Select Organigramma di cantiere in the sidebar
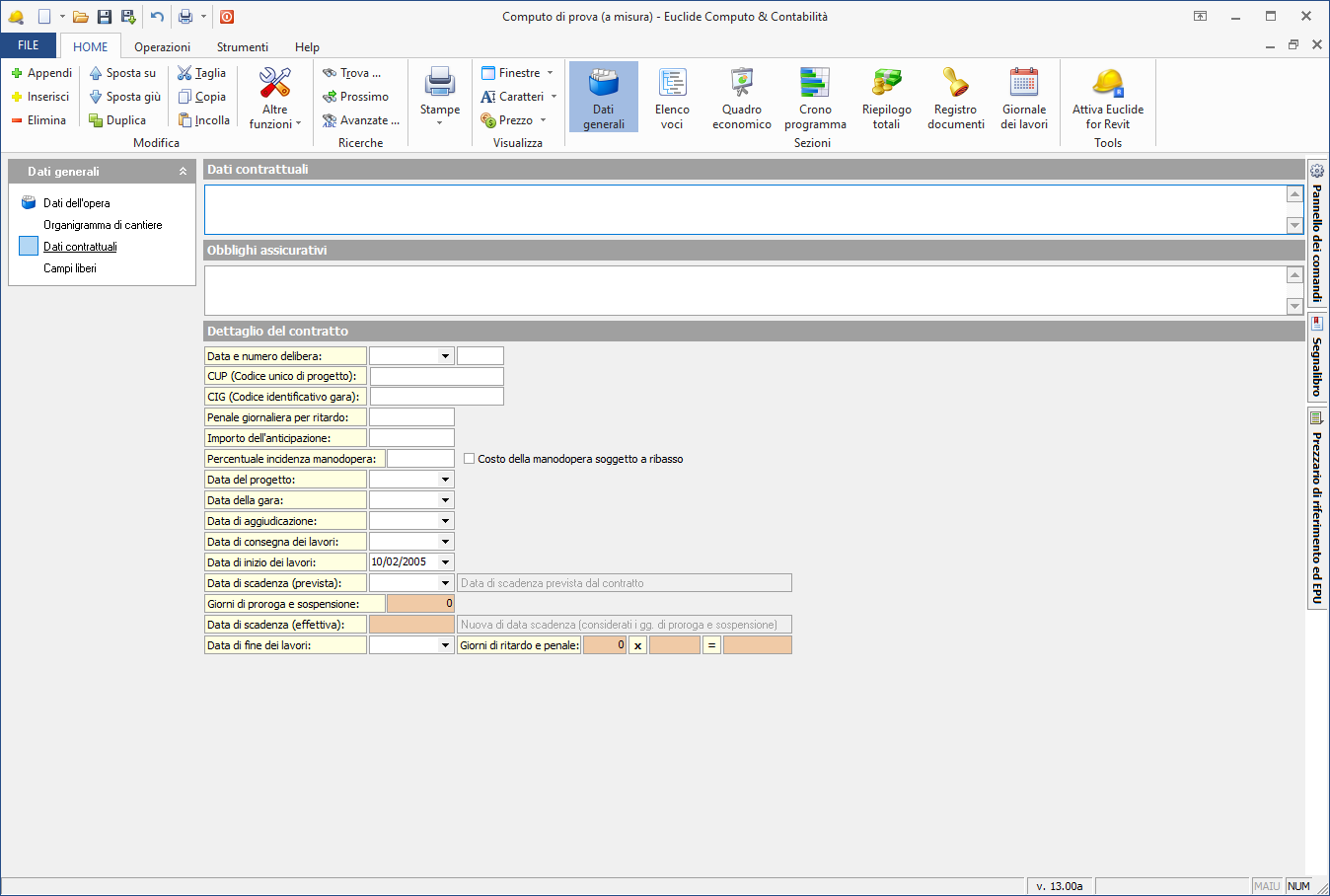The image size is (1330, 896). 103,225
